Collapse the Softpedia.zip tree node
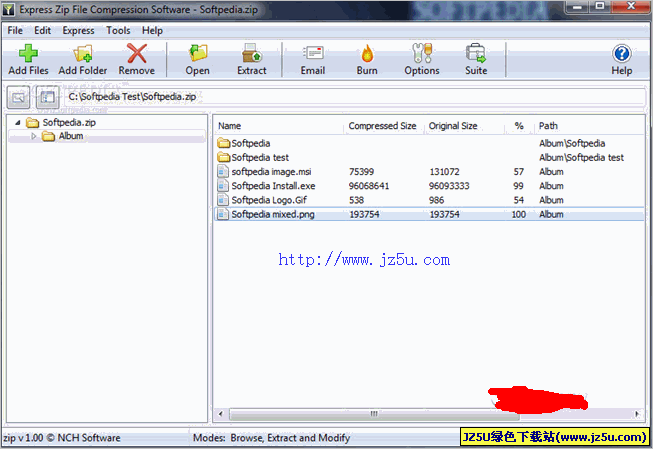 point(17,122)
